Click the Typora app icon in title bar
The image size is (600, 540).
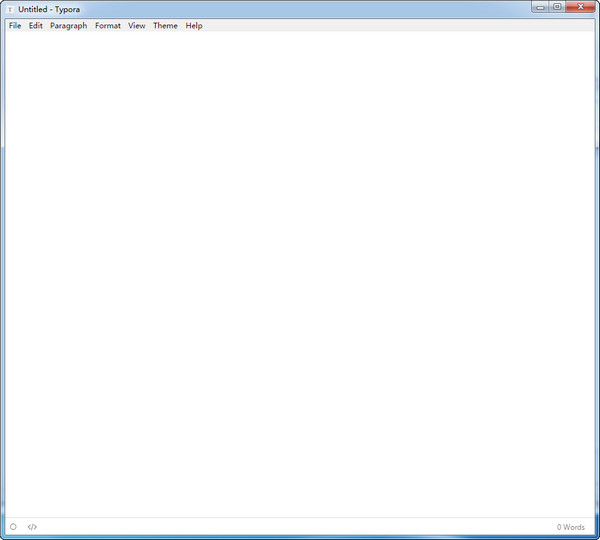tap(10, 8)
